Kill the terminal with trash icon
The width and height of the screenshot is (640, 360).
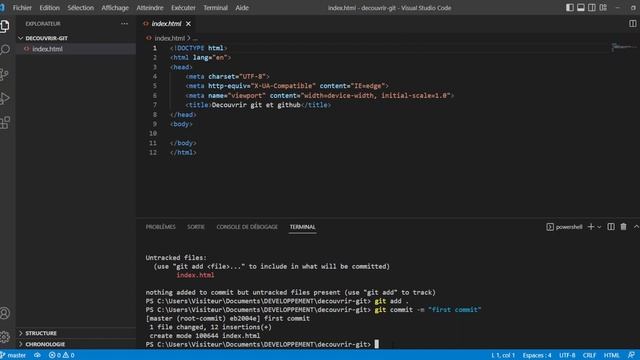click(623, 227)
